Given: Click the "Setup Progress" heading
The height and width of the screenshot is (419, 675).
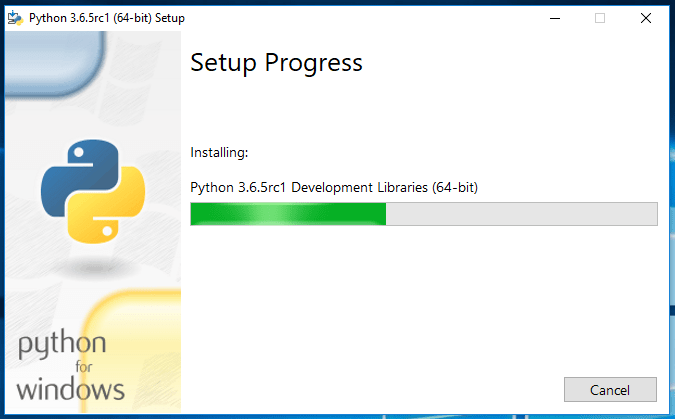Looking at the screenshot, I should (276, 63).
